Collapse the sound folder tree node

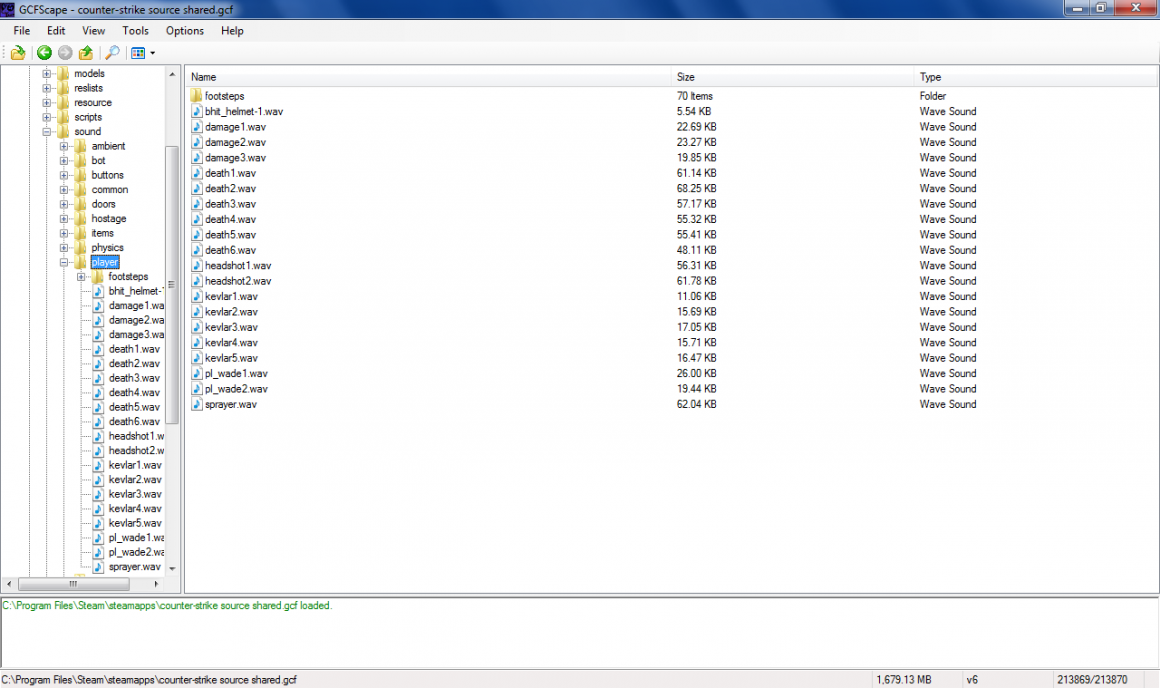coord(47,132)
